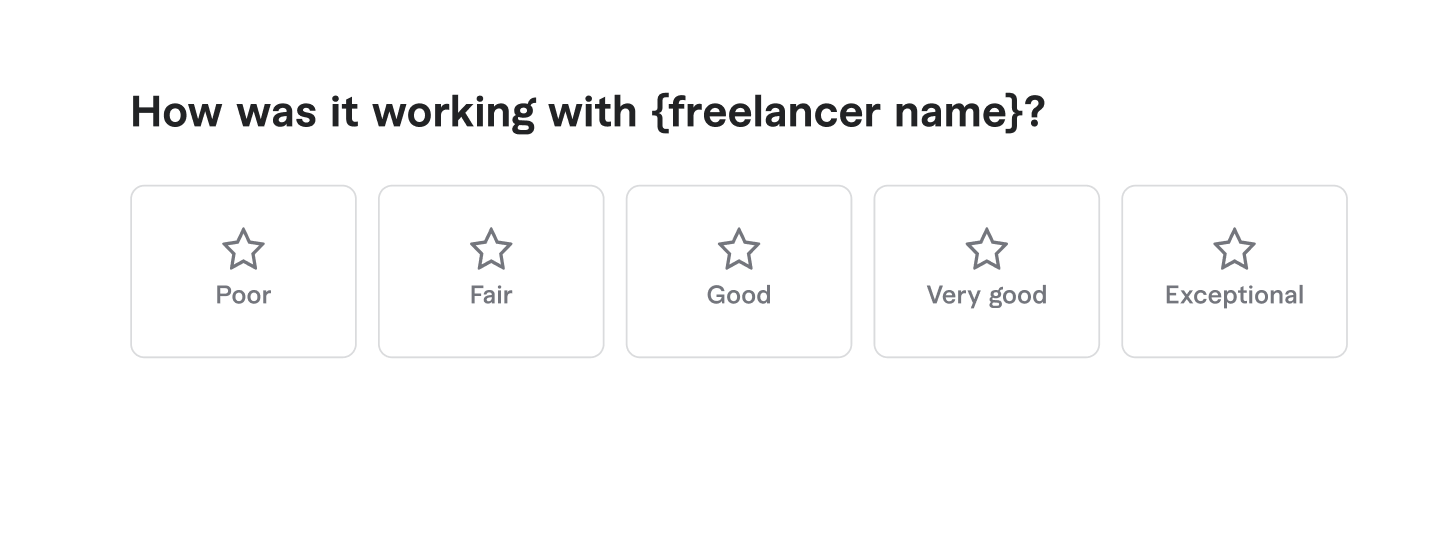Click the 'Fair' text label

coord(491,295)
